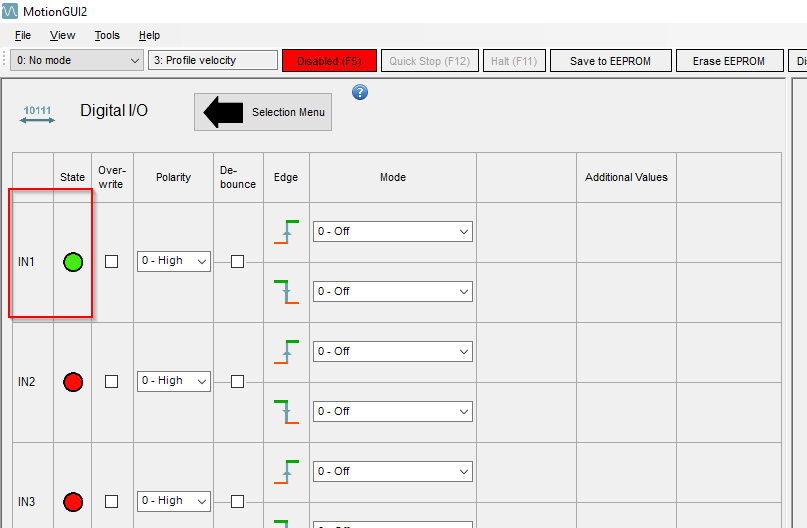Click the State column header
Screen dimensions: 807x528
coord(72,177)
